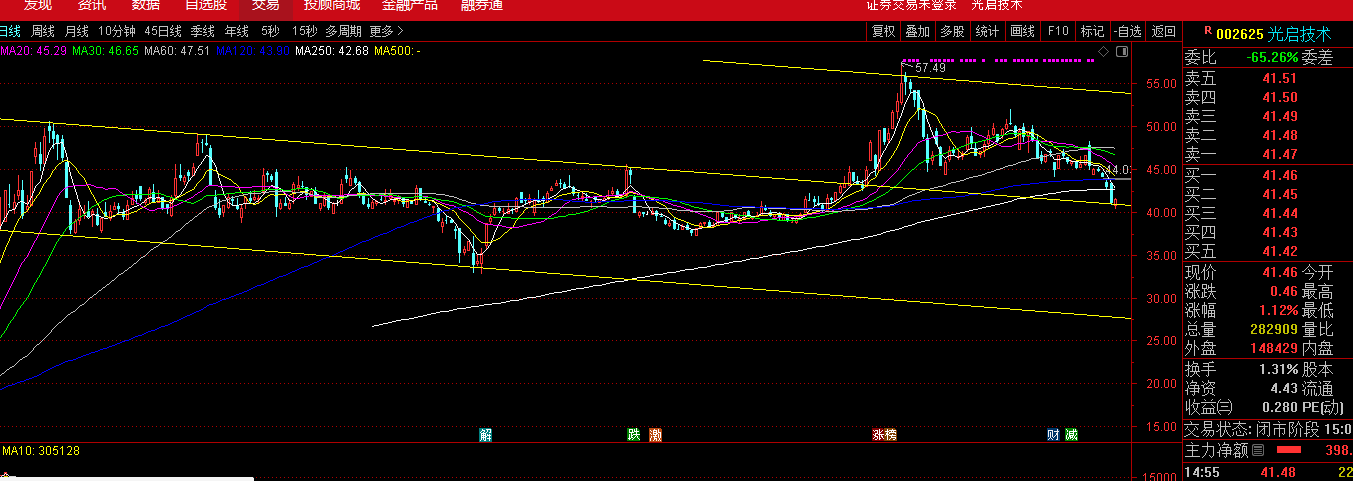Click the 交易状态 闭市阶段 status row
Viewport: 1353px width, 481px height.
pos(1268,429)
